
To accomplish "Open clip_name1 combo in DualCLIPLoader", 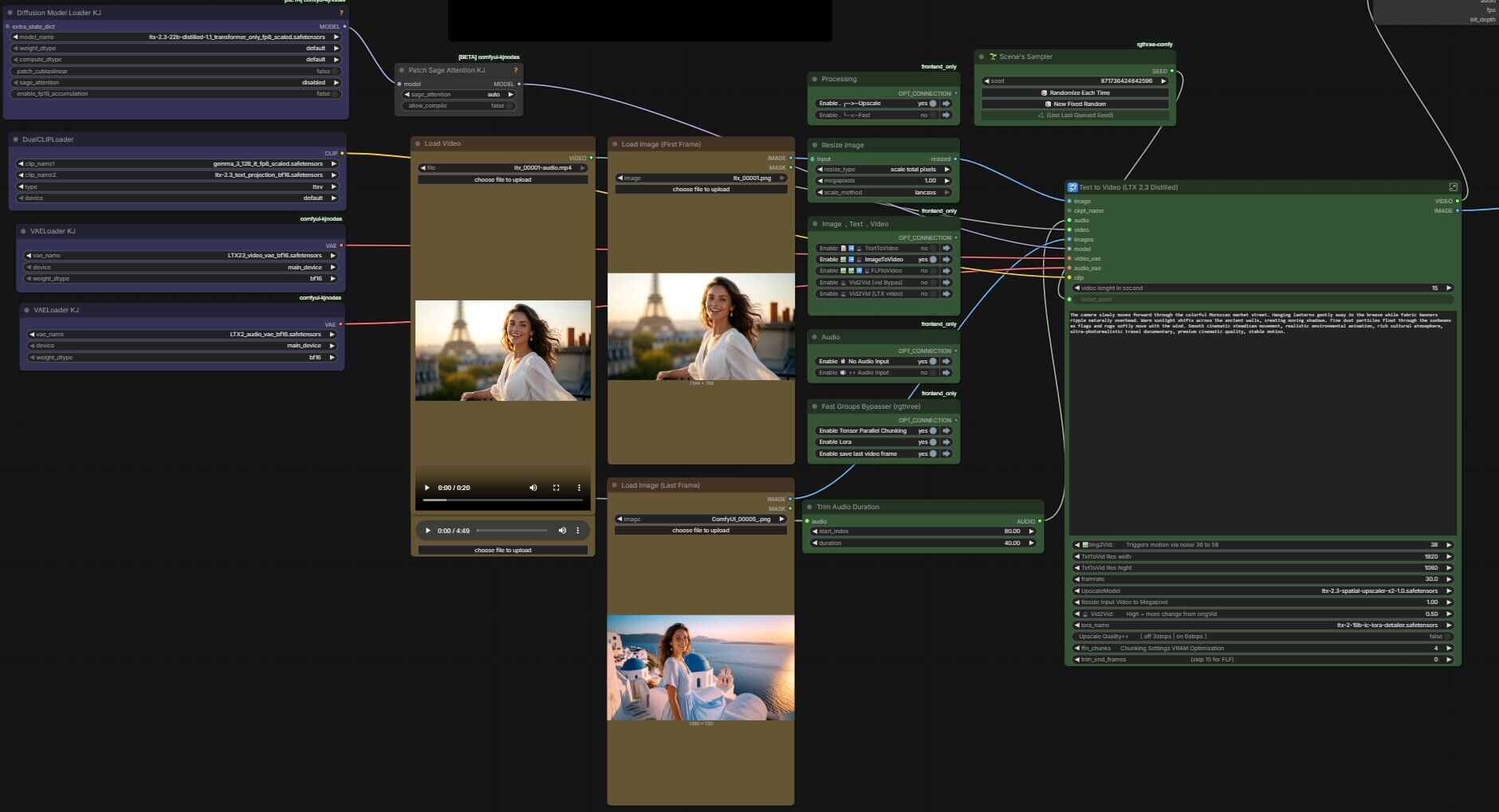I will (x=177, y=164).
